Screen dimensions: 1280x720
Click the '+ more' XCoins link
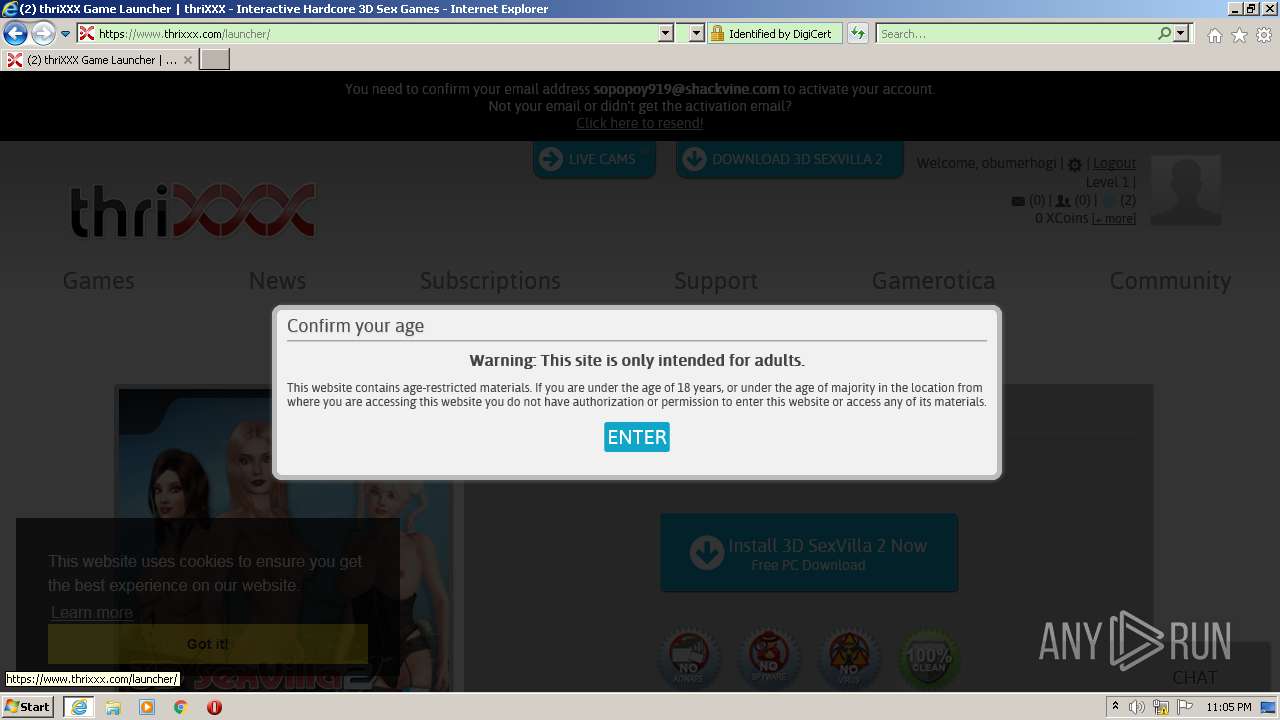[x=1114, y=219]
